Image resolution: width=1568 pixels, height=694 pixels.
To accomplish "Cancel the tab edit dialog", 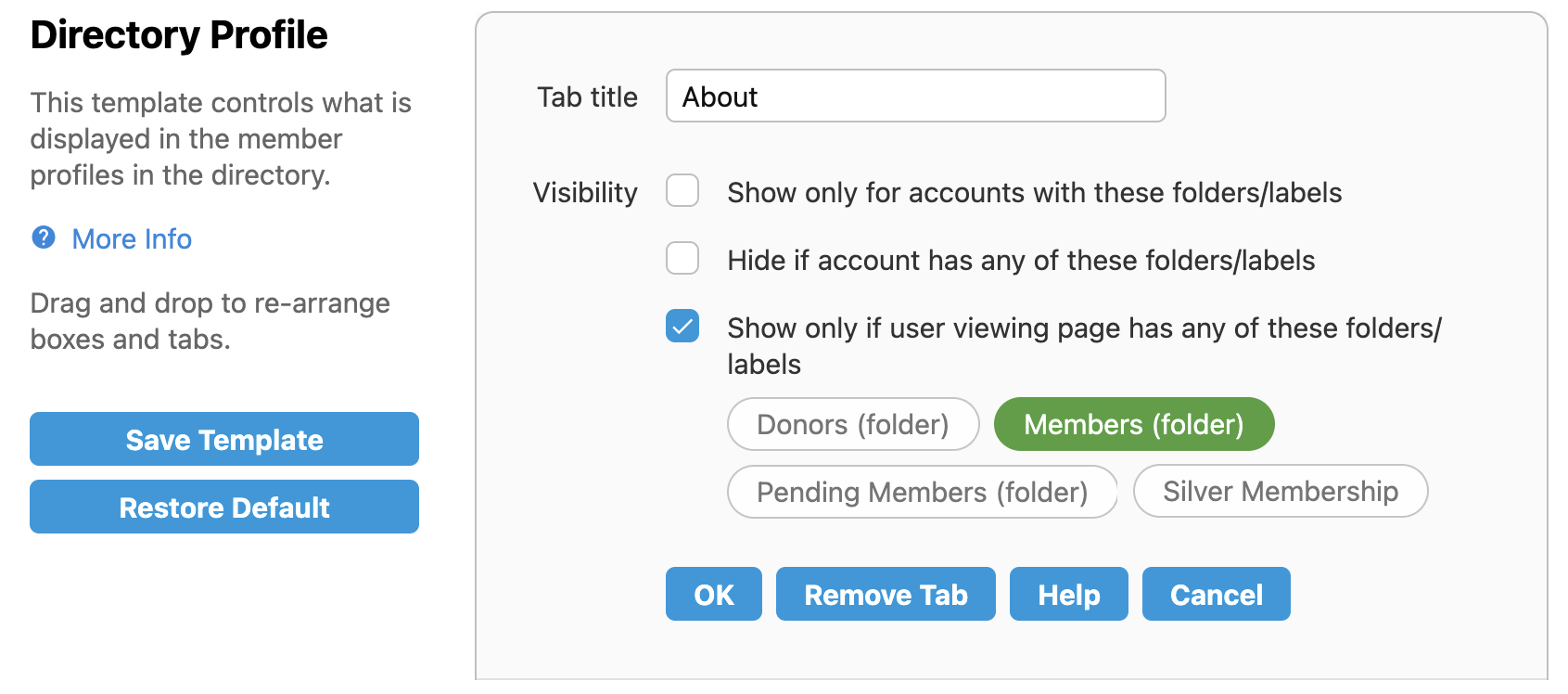I will [1216, 595].
